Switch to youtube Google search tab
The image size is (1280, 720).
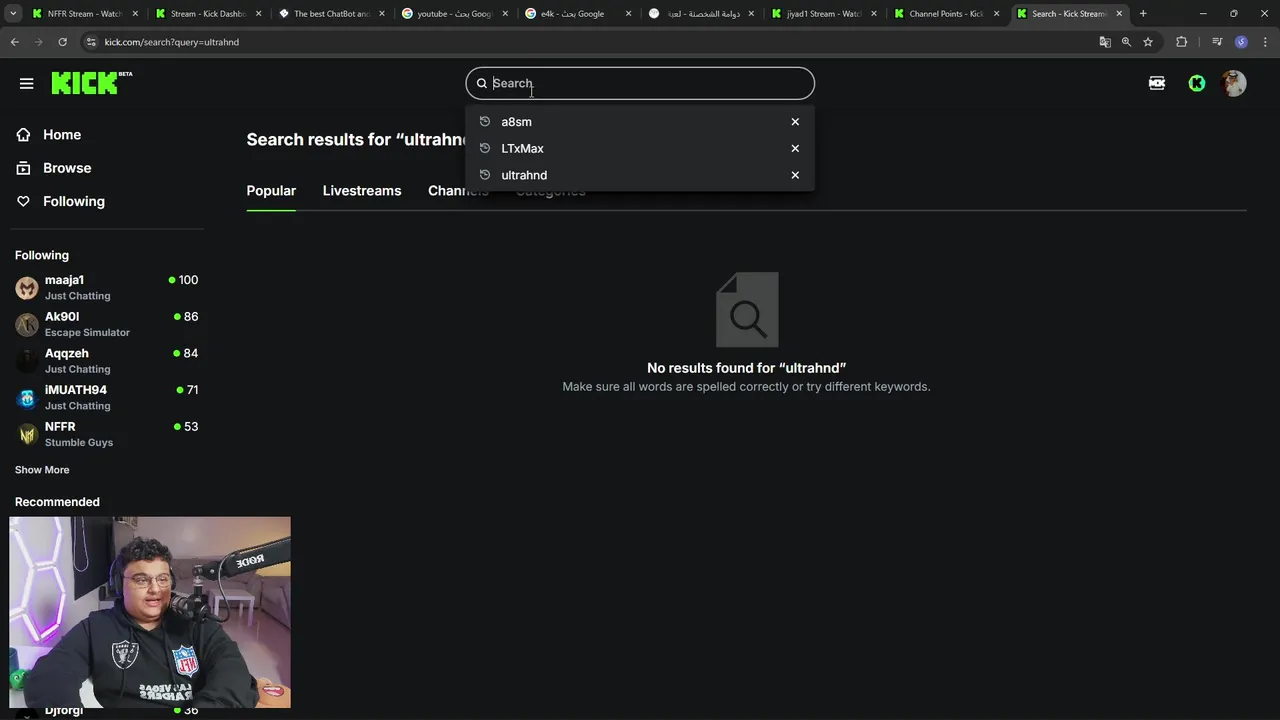454,14
